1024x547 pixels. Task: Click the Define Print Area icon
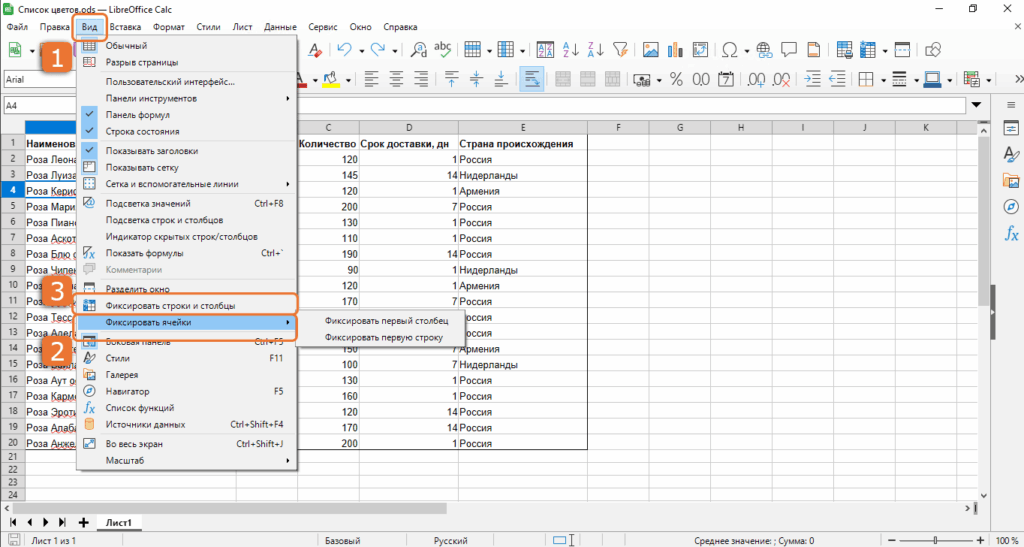844,50
